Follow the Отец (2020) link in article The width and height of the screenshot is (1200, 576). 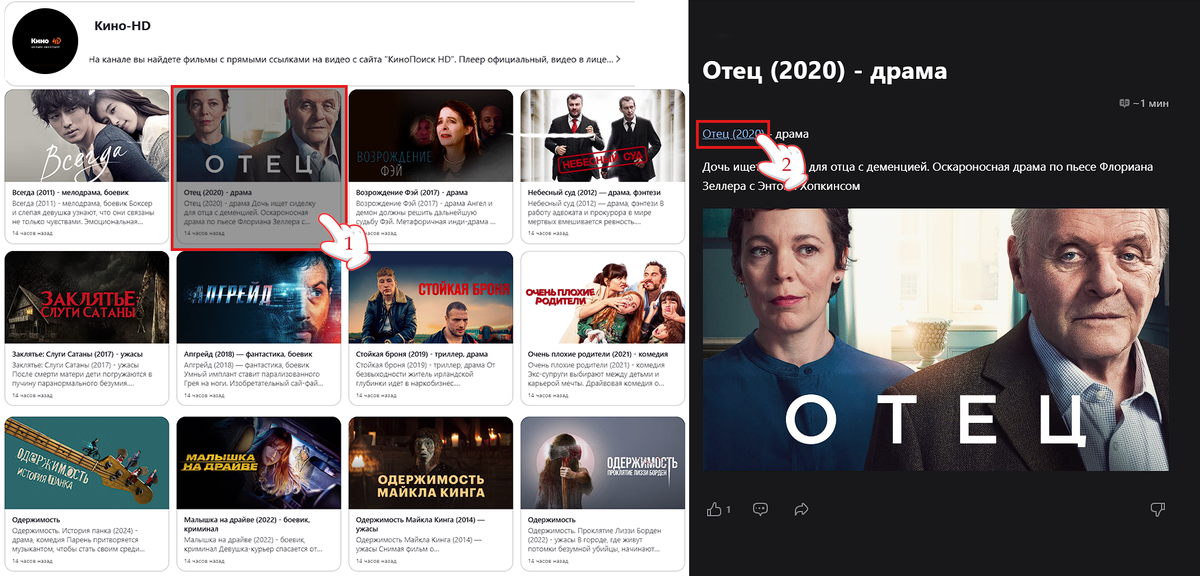(733, 134)
